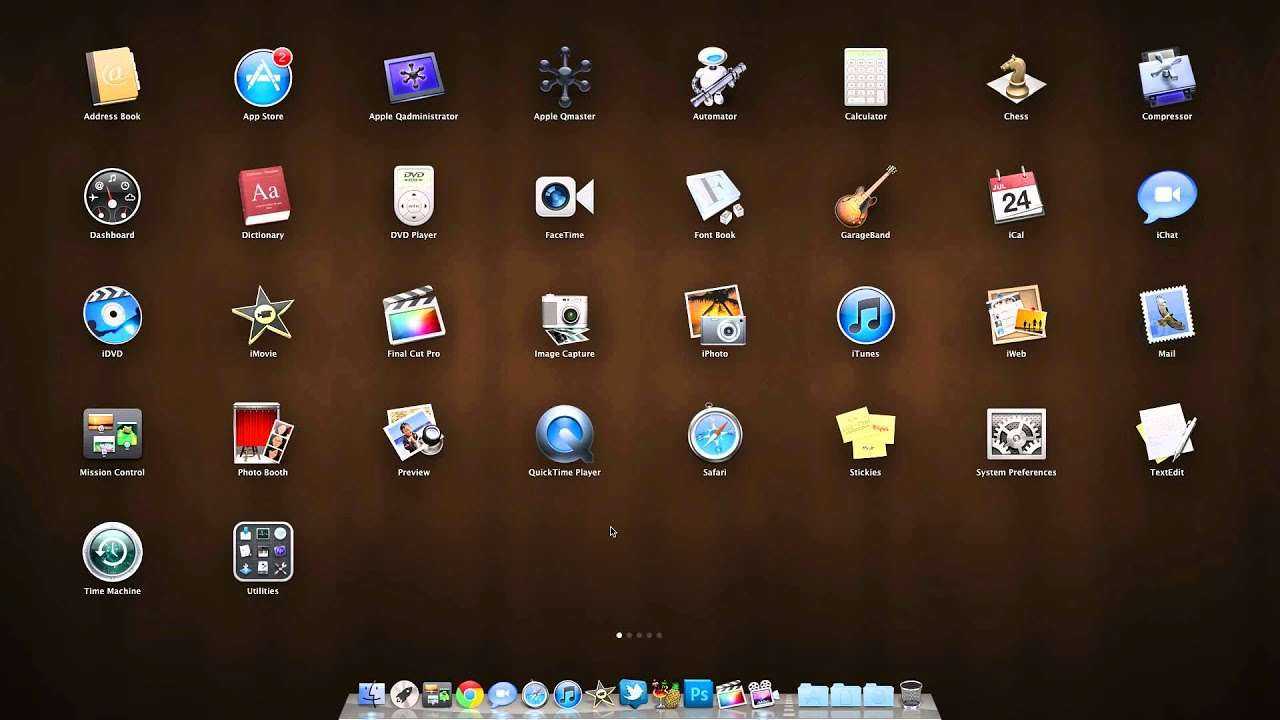
Task: Launch Stickies
Action: tap(865, 434)
